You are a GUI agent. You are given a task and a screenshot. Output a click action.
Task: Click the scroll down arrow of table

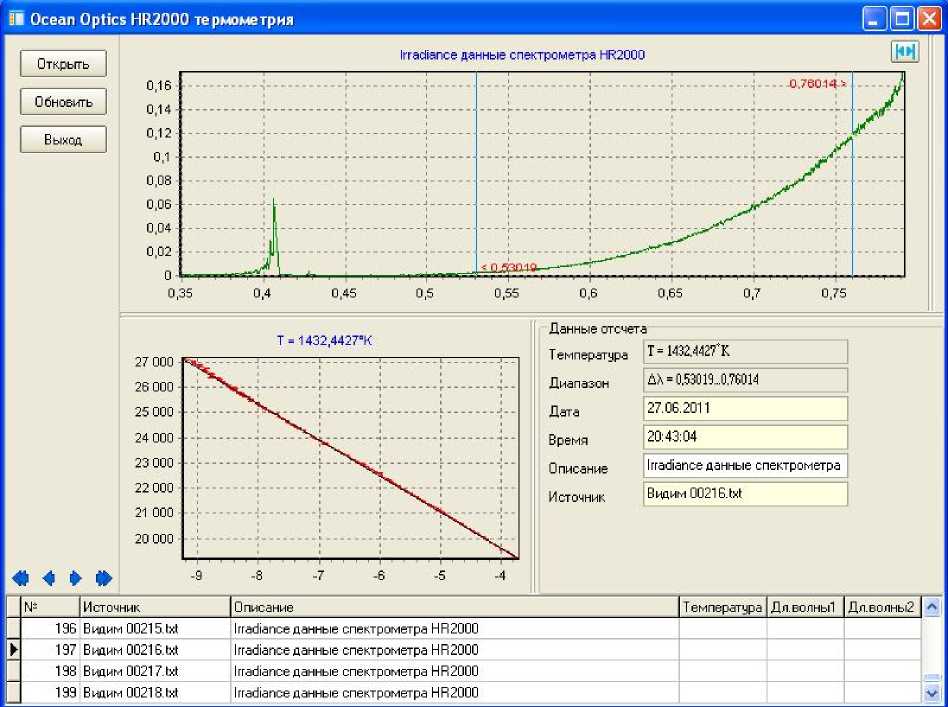[932, 692]
